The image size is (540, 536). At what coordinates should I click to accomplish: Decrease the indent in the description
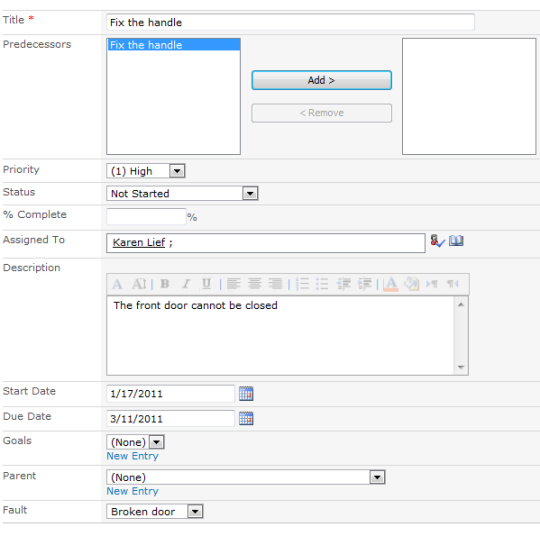coord(343,284)
